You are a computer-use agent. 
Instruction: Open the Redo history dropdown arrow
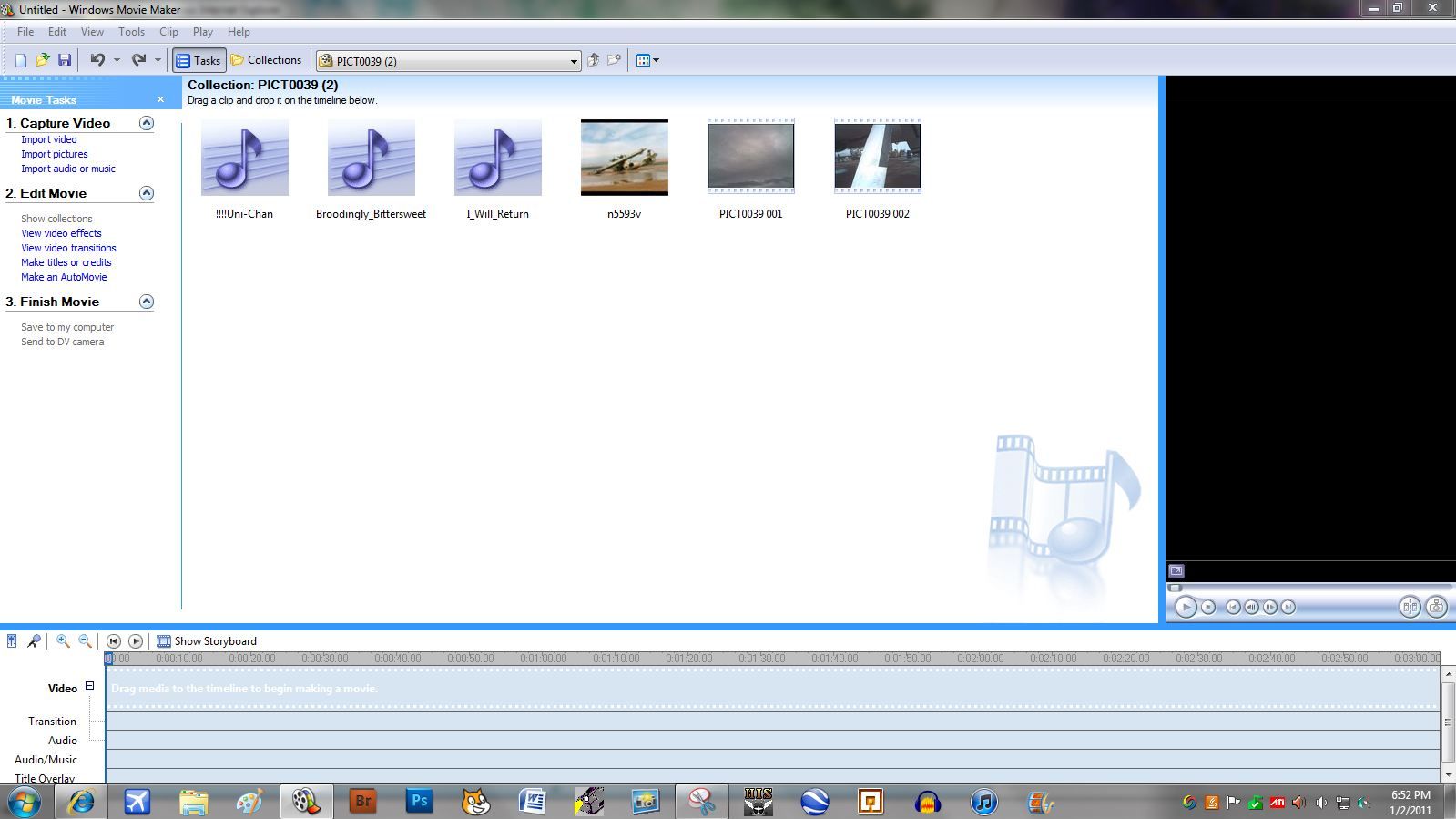(158, 60)
